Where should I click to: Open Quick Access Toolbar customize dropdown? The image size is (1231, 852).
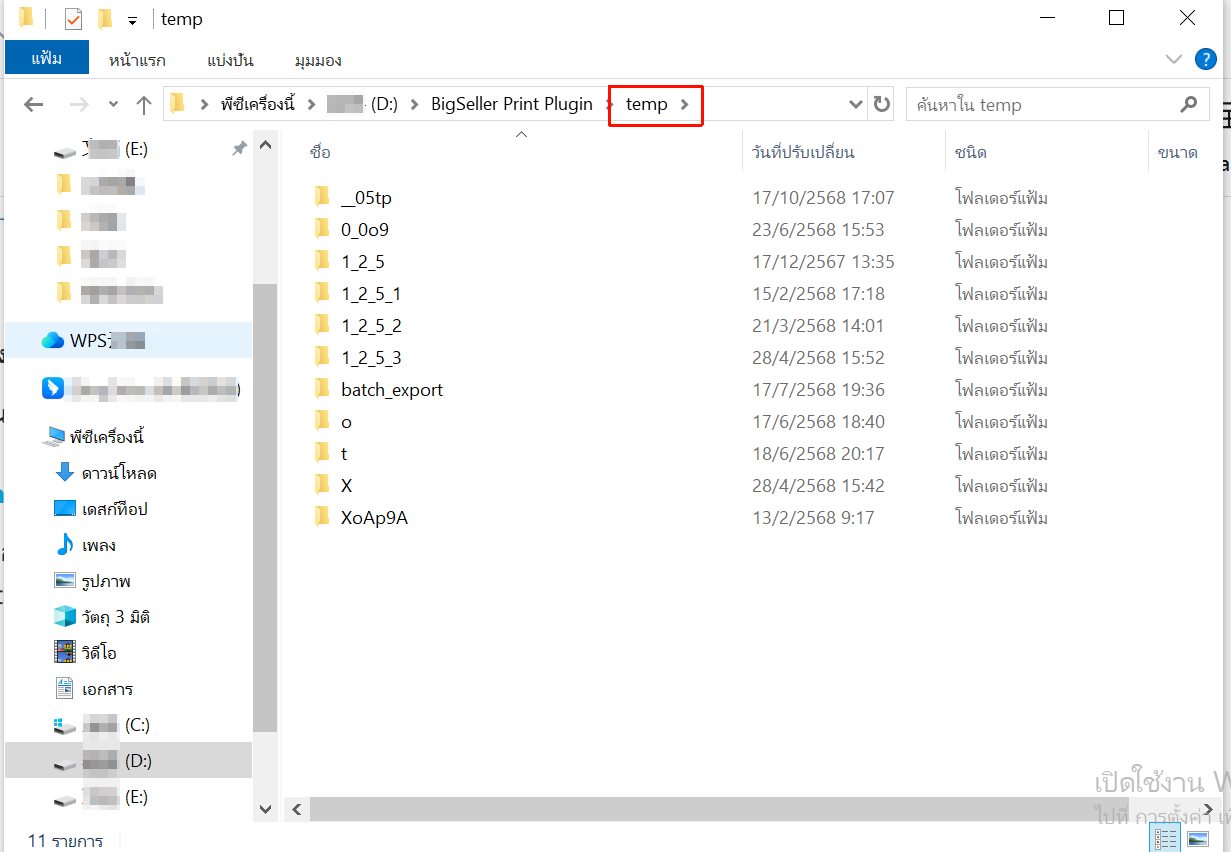click(x=132, y=20)
